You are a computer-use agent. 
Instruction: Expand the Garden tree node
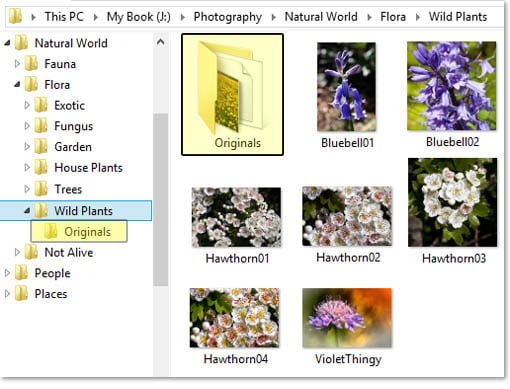coord(27,147)
